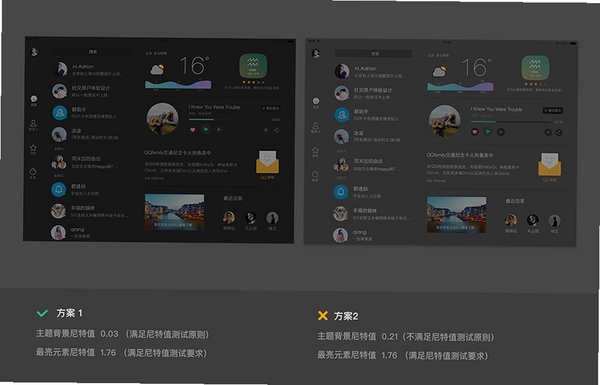Like the song with the heart icon in gray 方案2

tap(474, 132)
